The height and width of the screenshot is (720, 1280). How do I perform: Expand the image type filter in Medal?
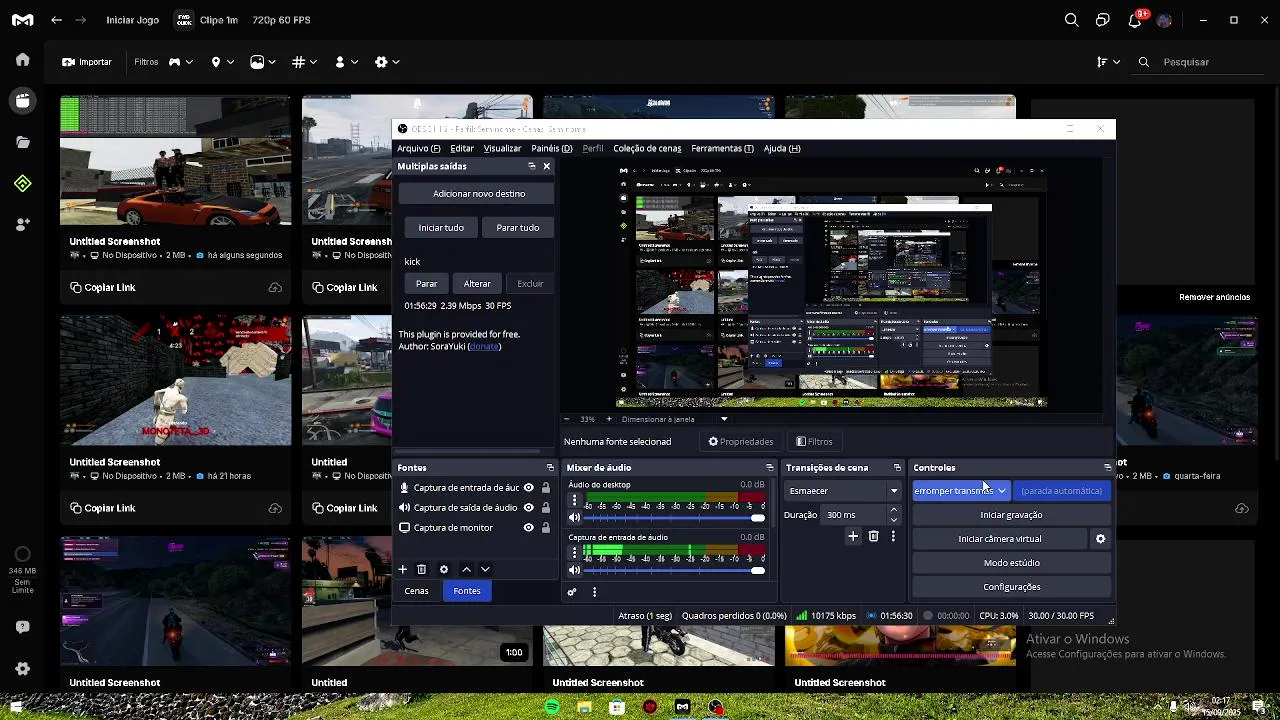(263, 62)
